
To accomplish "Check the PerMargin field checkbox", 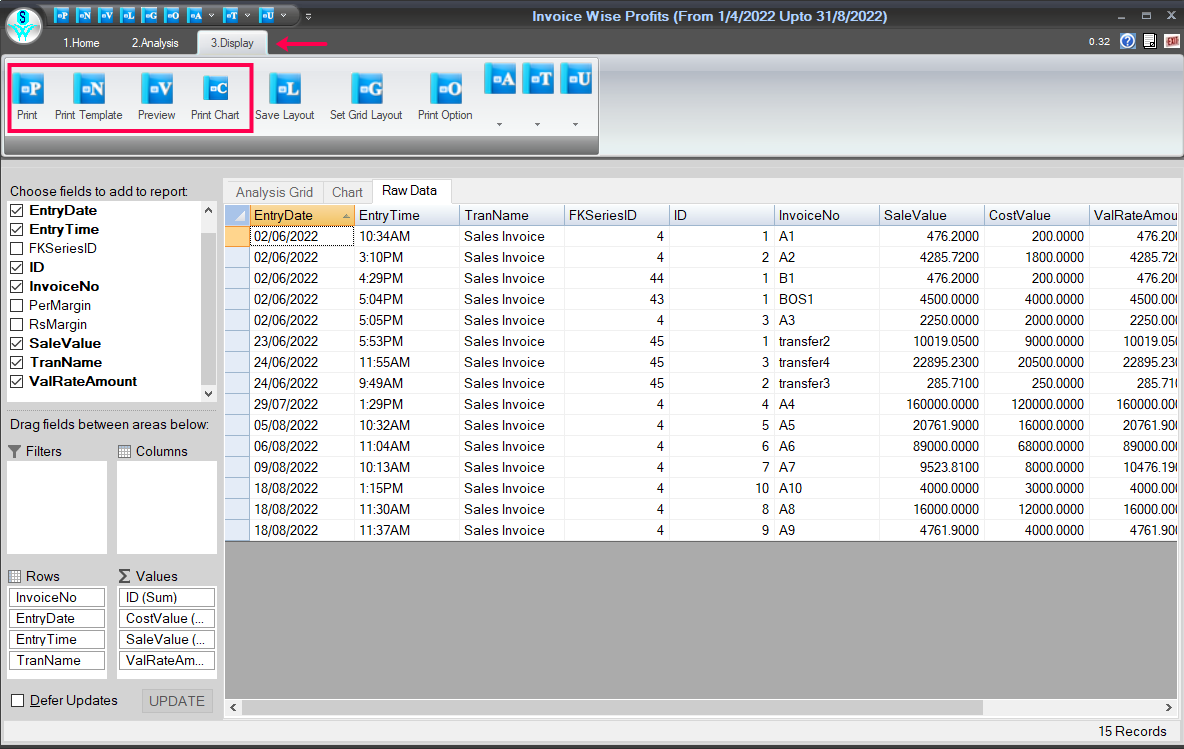I will pos(17,305).
